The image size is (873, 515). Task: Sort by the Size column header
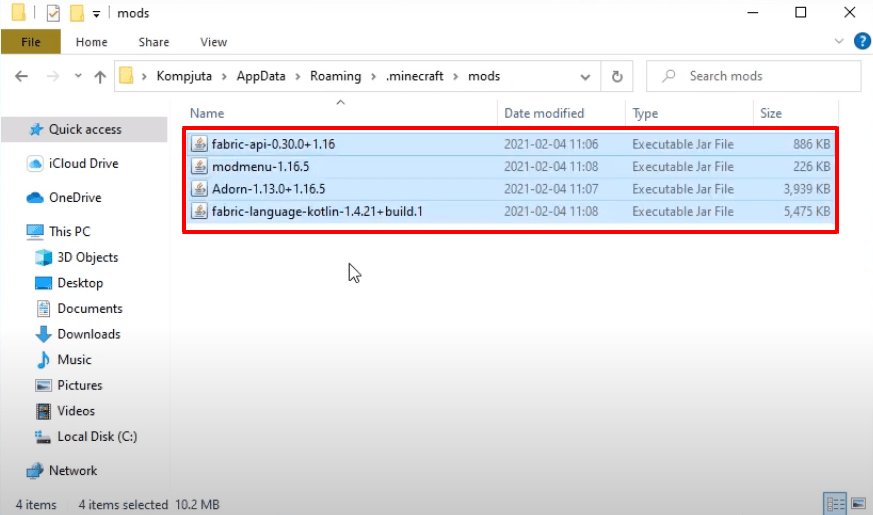pos(771,114)
